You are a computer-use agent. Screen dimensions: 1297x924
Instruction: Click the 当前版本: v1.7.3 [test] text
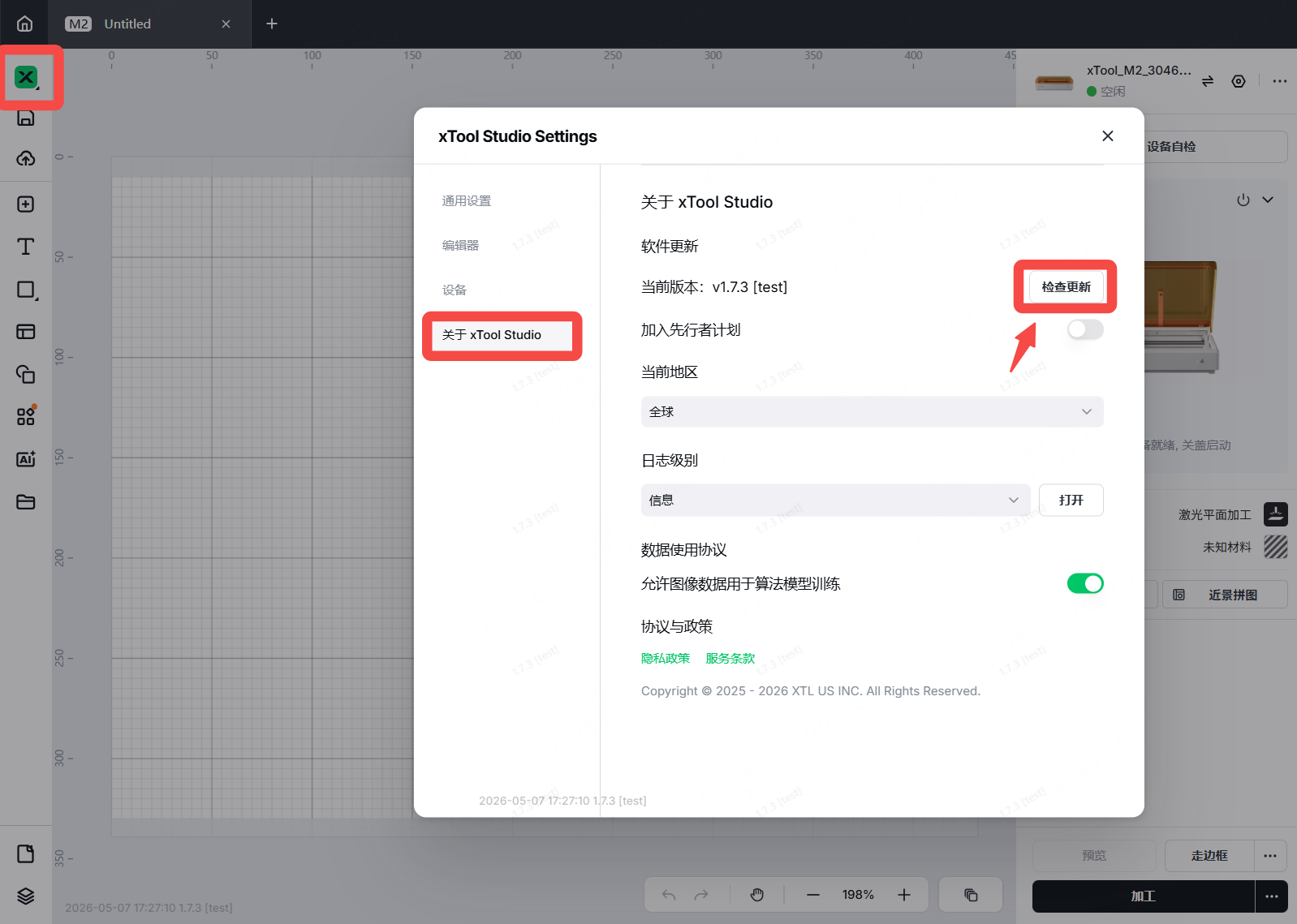pos(714,287)
